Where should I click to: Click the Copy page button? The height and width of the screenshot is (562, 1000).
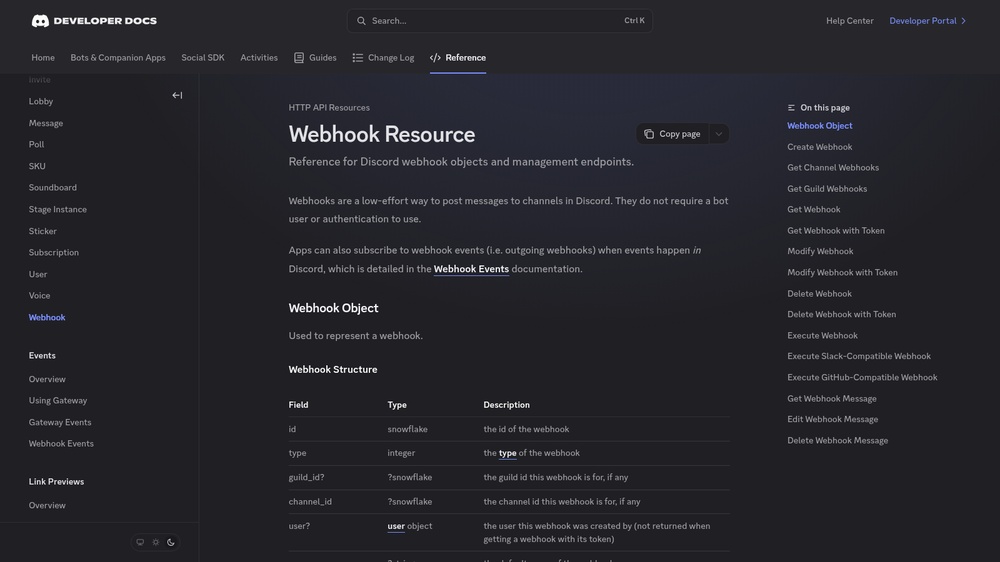point(672,134)
